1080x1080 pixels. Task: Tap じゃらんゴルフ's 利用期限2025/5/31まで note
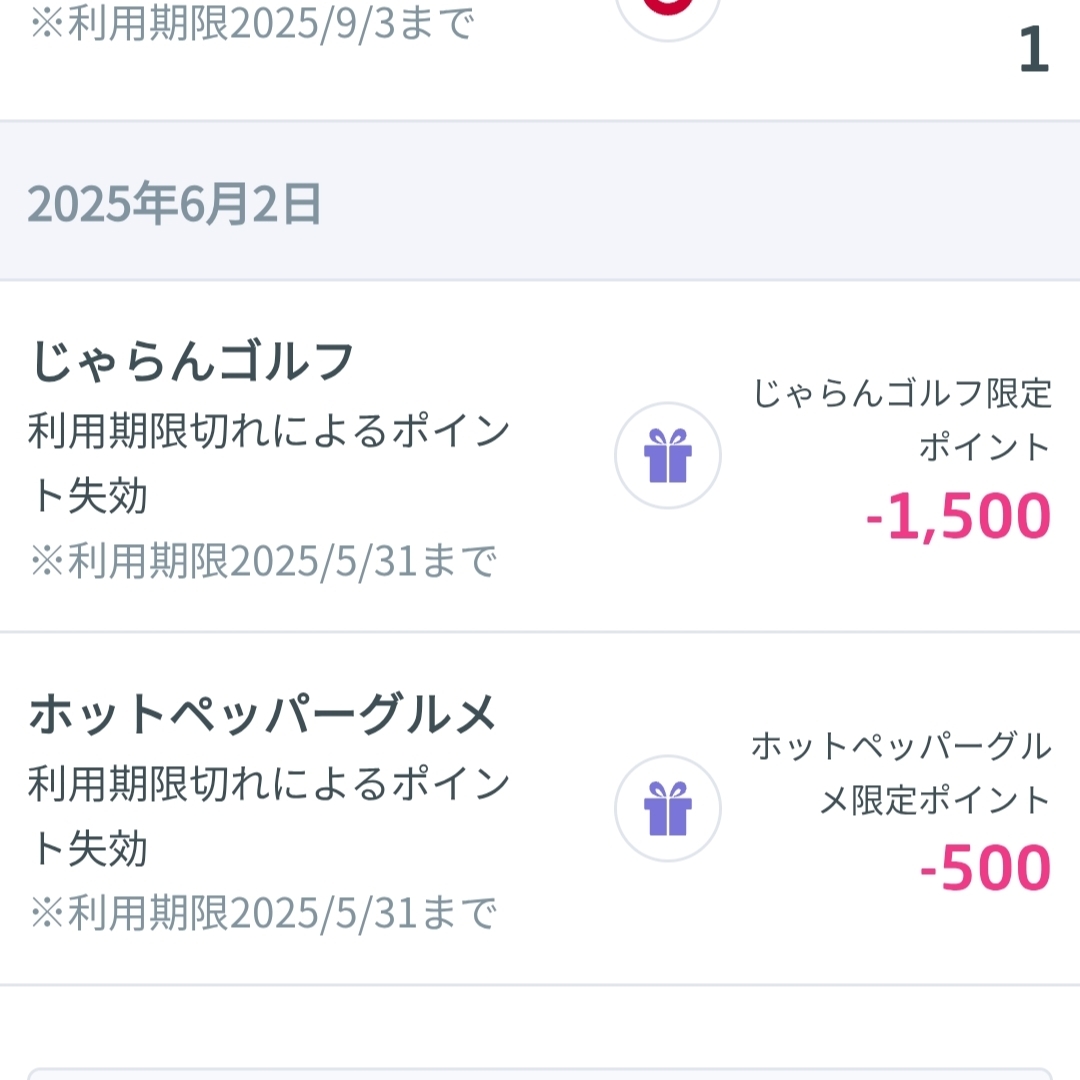coord(263,562)
